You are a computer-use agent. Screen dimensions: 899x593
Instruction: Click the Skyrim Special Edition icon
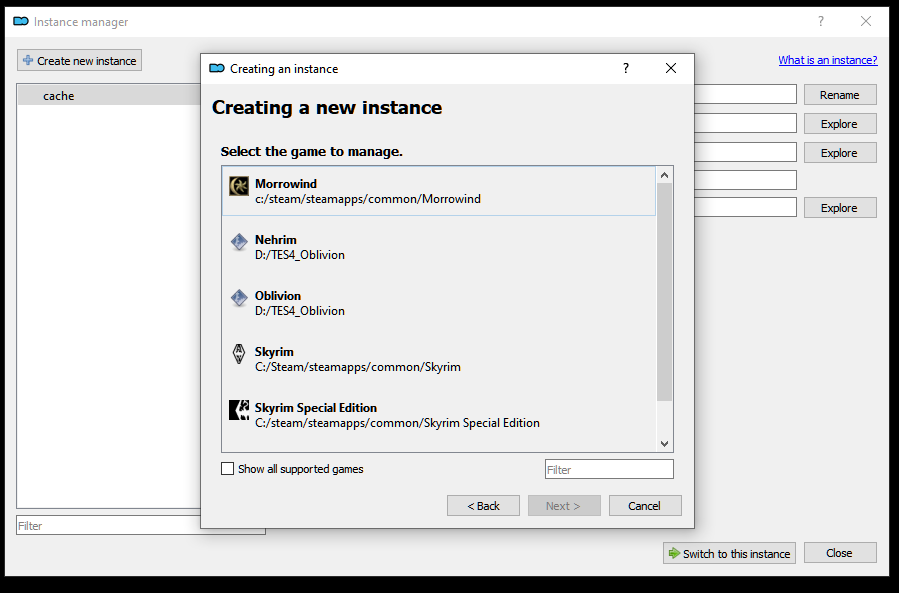239,410
